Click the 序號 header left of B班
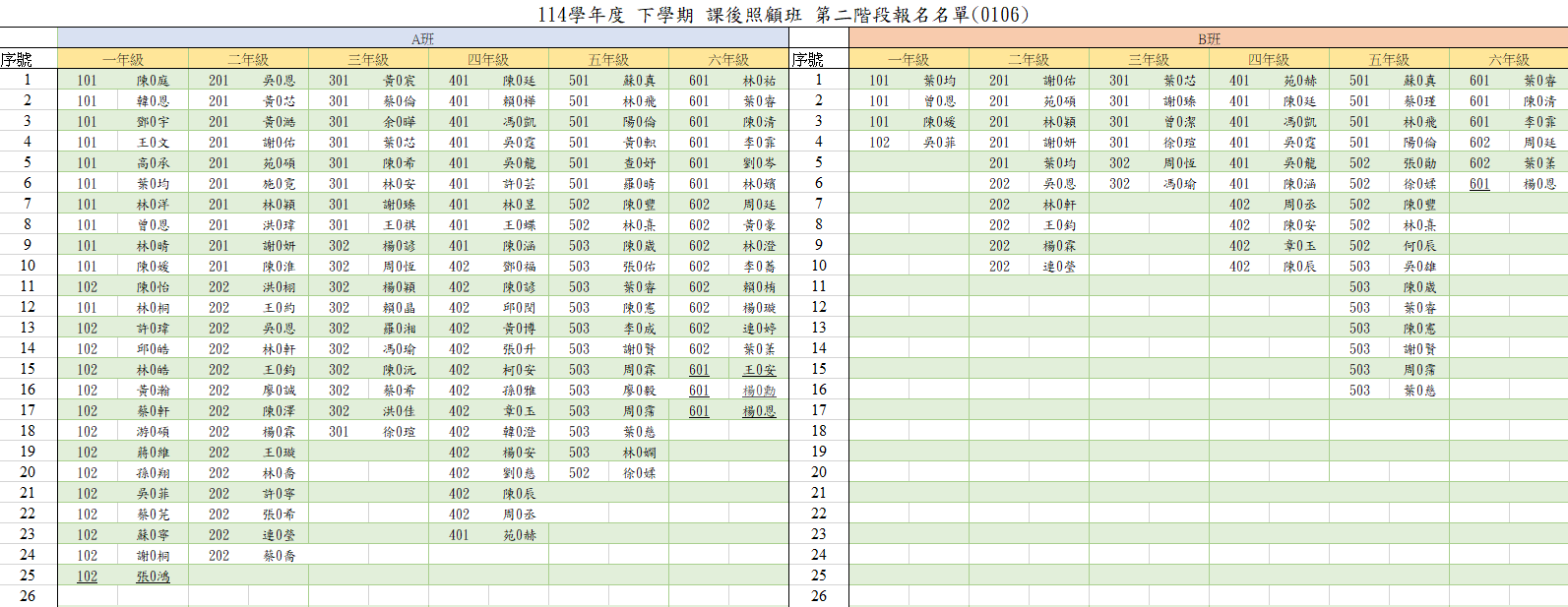Viewport: 1568px width, 607px height. point(807,59)
